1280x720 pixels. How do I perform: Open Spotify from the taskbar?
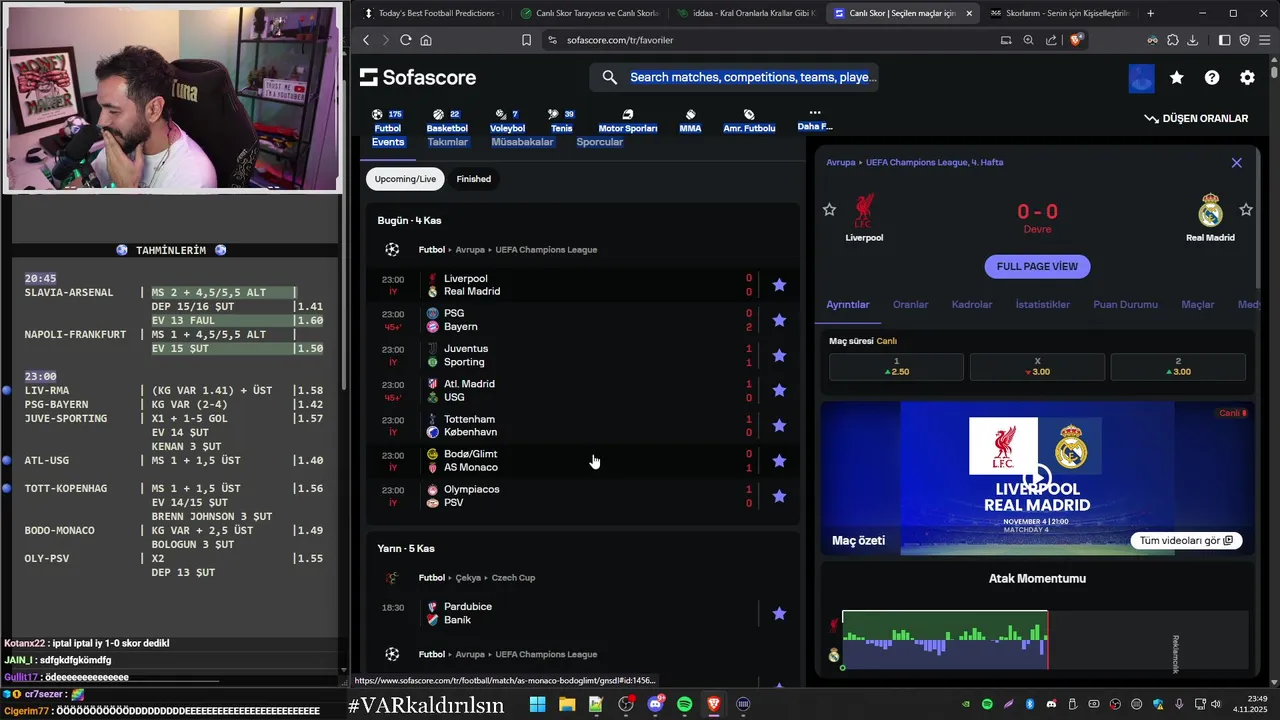pyautogui.click(x=684, y=705)
